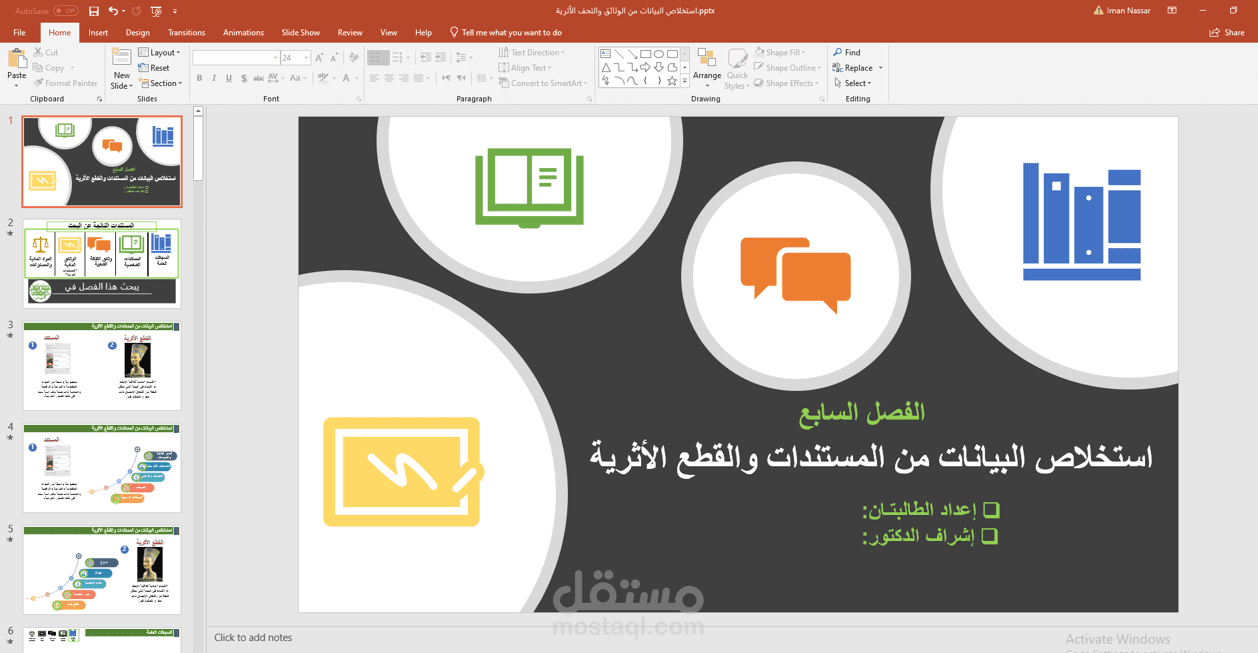
Task: Open the Layout dropdown
Action: [x=160, y=52]
